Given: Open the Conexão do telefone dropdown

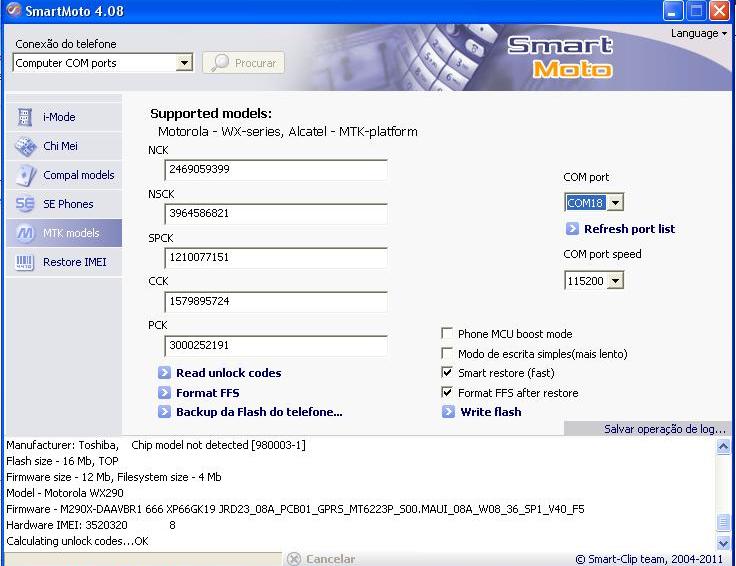Looking at the screenshot, I should pyautogui.click(x=184, y=63).
